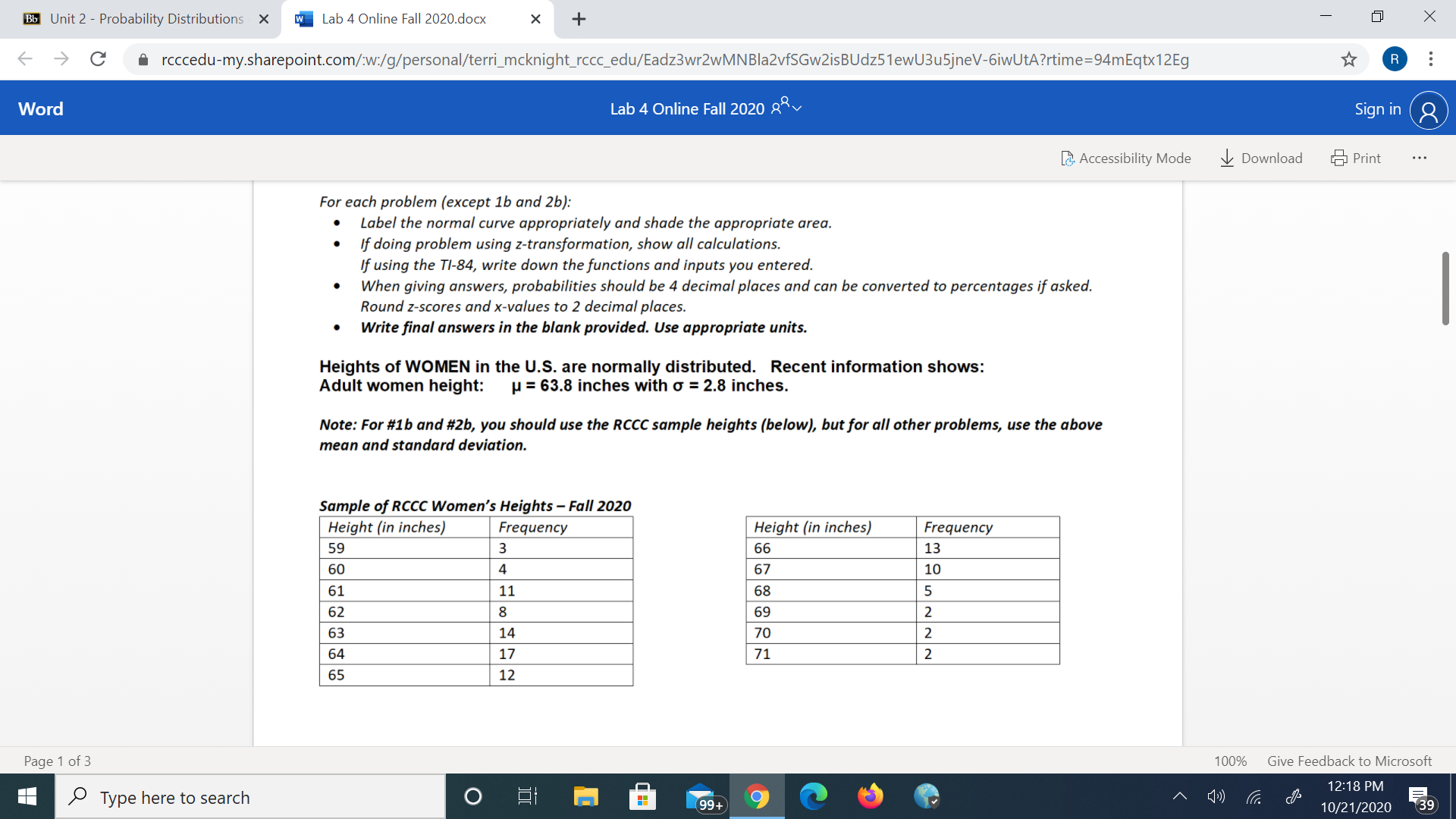The image size is (1456, 819).
Task: Bookmark the page using the star icon
Action: point(1349,60)
